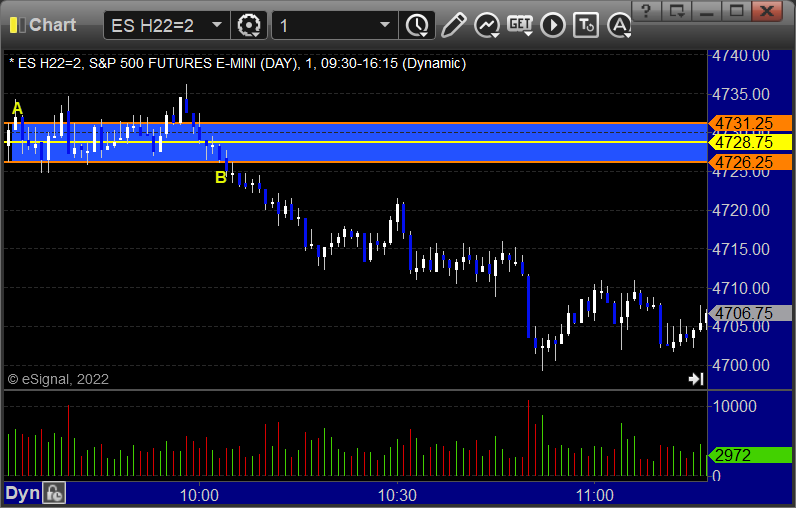The width and height of the screenshot is (796, 508).
Task: Jump to latest bar with arrow-to-bar icon
Action: pos(696,379)
